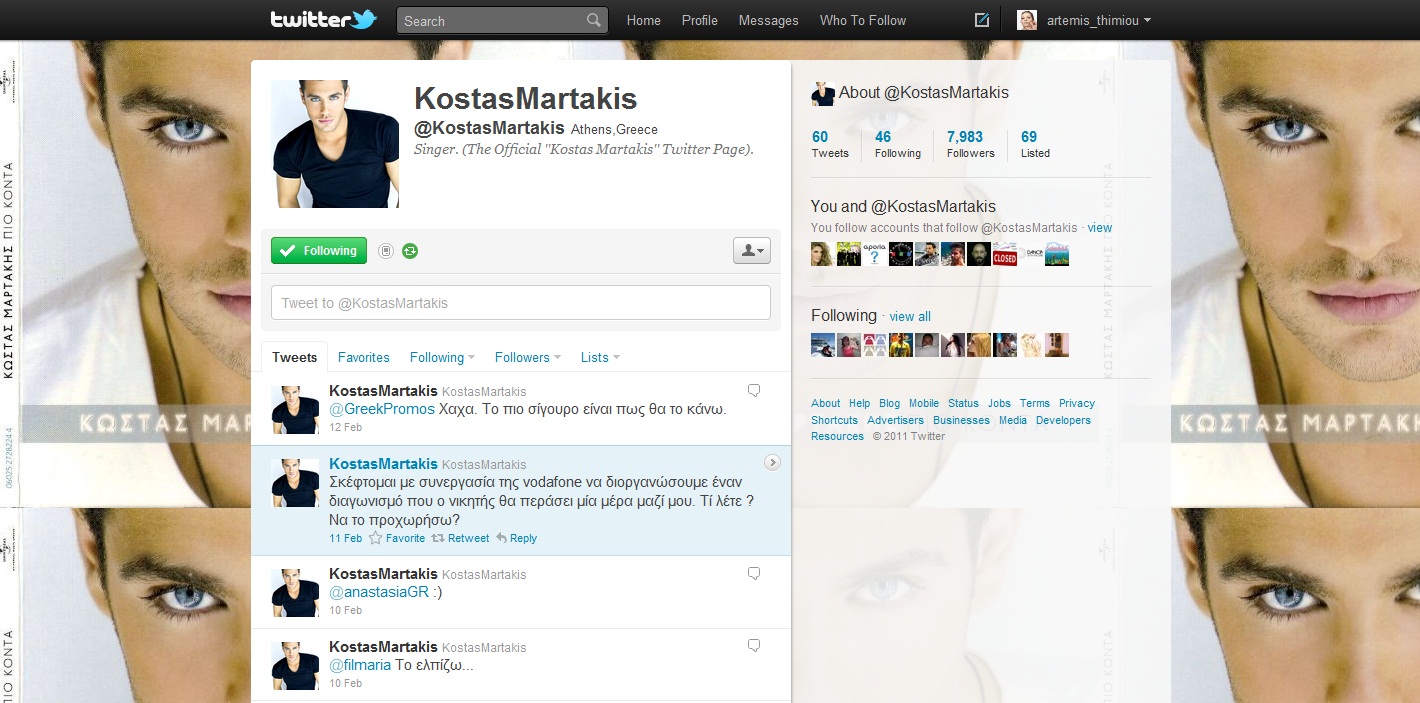Image resolution: width=1420 pixels, height=703 pixels.
Task: Toggle retweets display for KostasMartakis
Action: pos(410,251)
